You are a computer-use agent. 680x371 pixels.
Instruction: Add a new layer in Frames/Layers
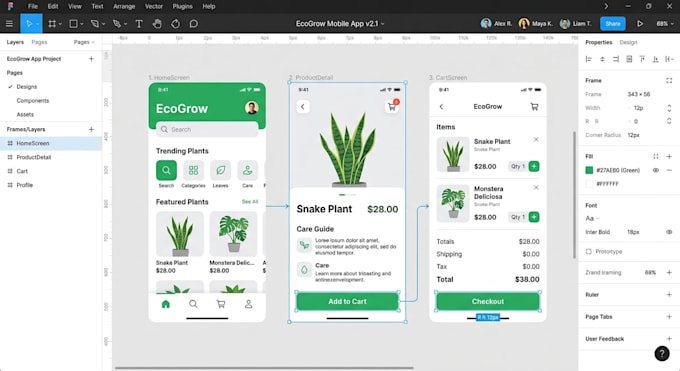click(91, 129)
